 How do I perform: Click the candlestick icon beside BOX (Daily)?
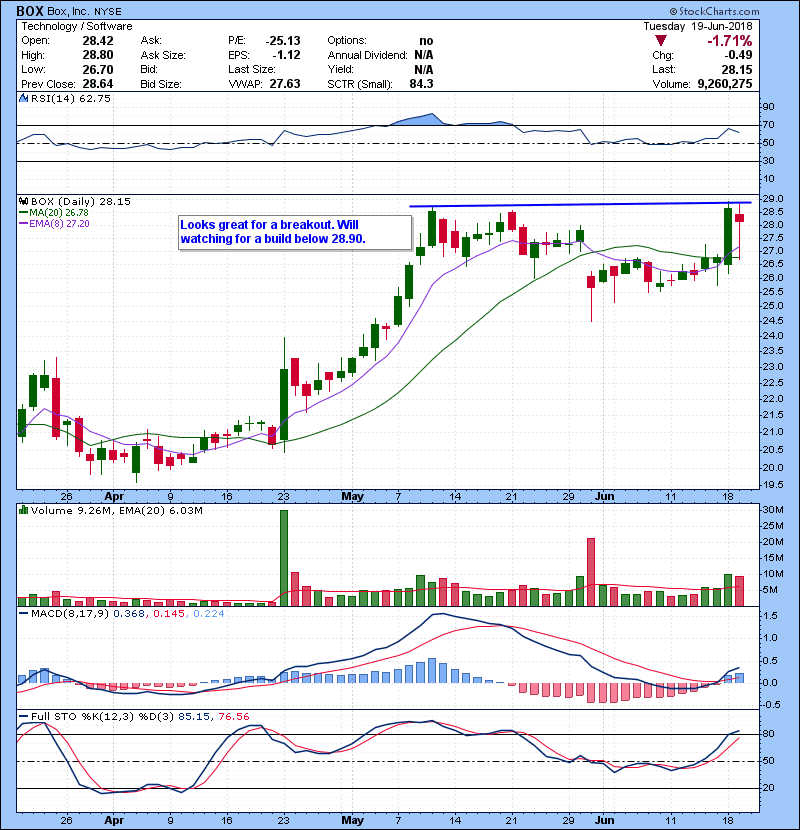[23, 201]
